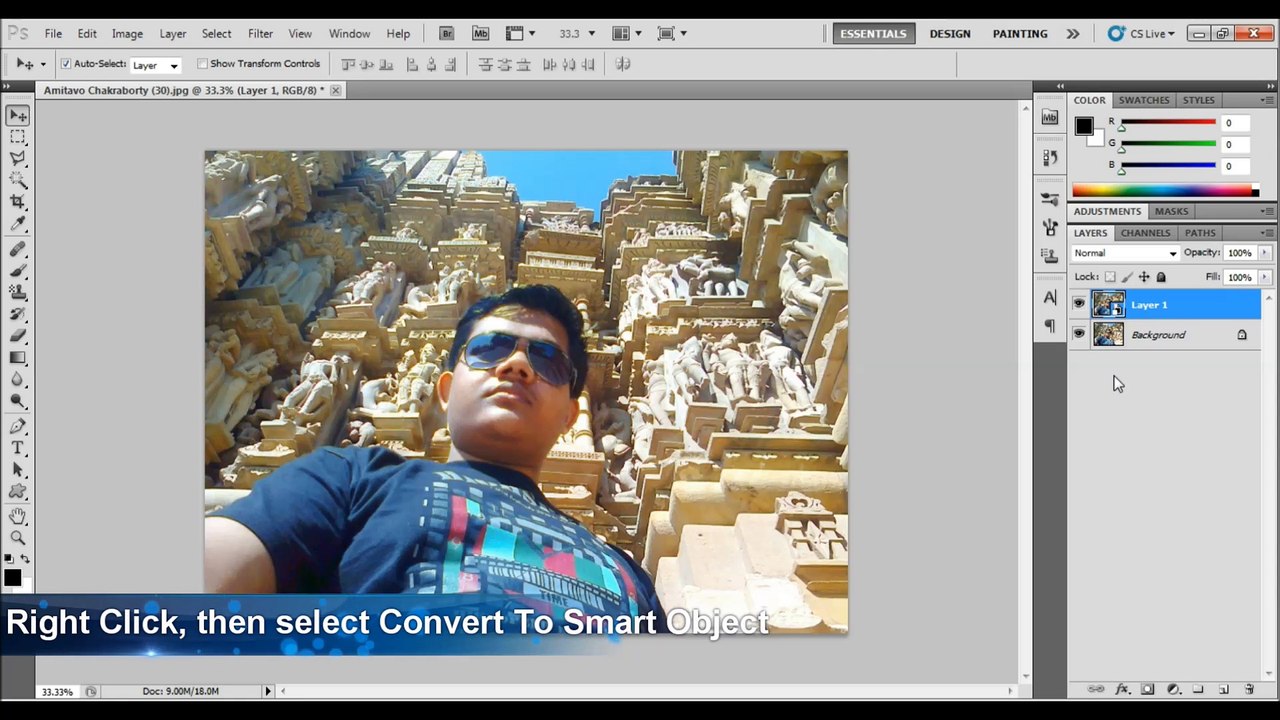Hide the Background layer eye icon
Image resolution: width=1280 pixels, height=720 pixels.
pos(1079,335)
